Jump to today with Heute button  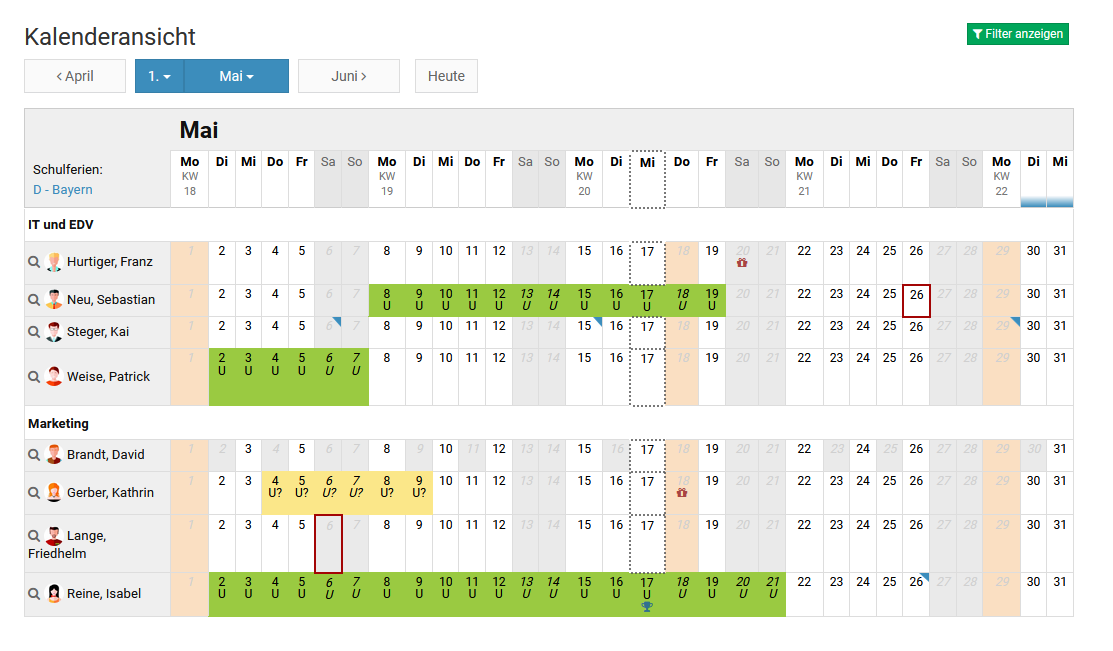click(x=446, y=76)
